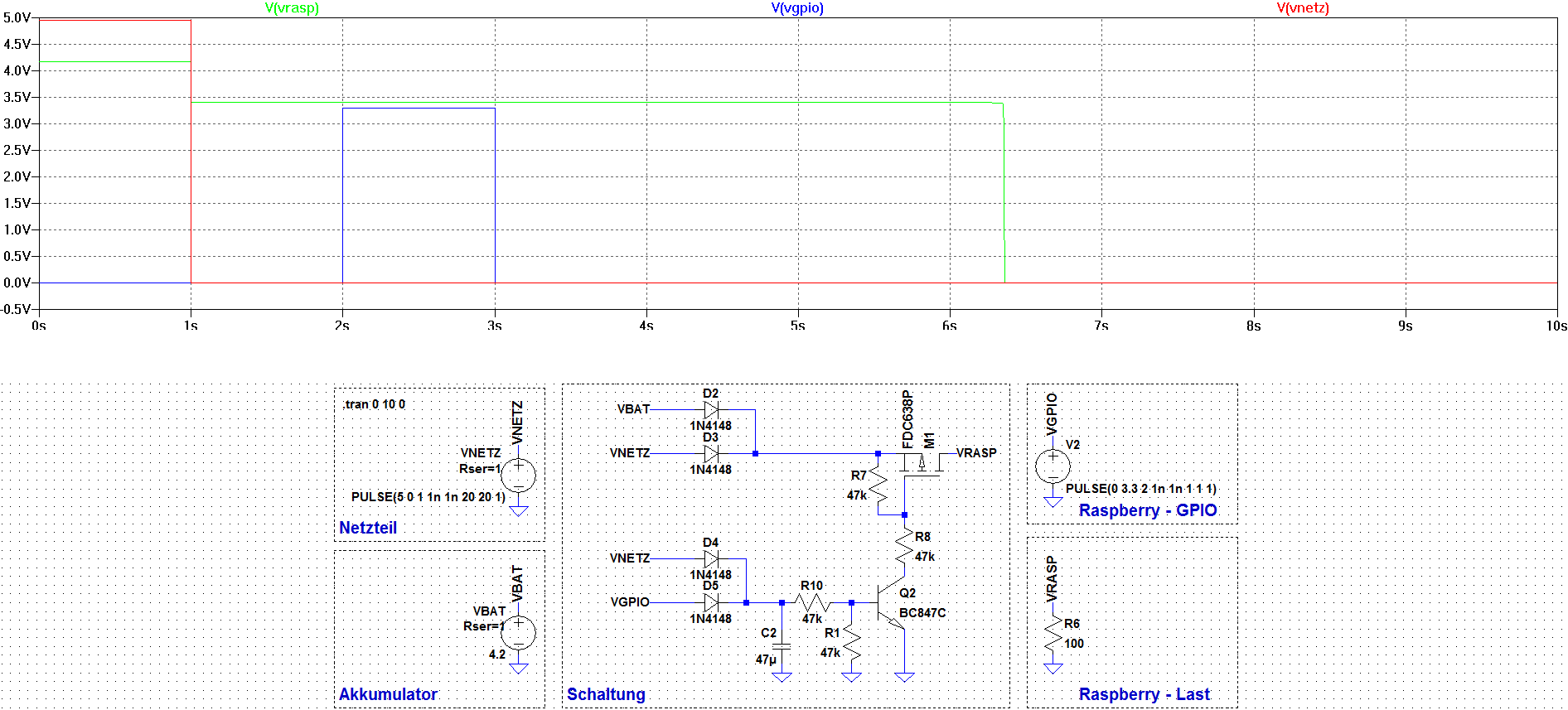
Task: Click ground symbol under R6
Action: coord(1053,669)
